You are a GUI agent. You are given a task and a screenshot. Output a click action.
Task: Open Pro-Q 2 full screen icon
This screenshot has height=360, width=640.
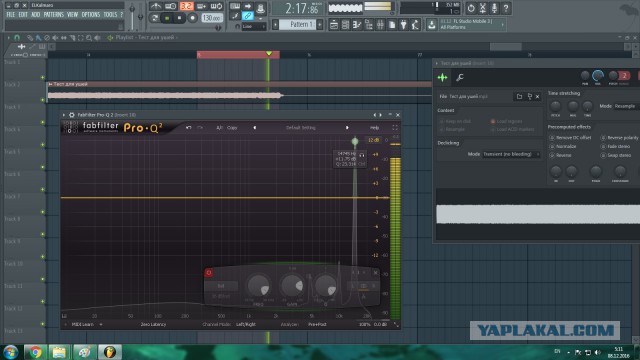[395, 128]
